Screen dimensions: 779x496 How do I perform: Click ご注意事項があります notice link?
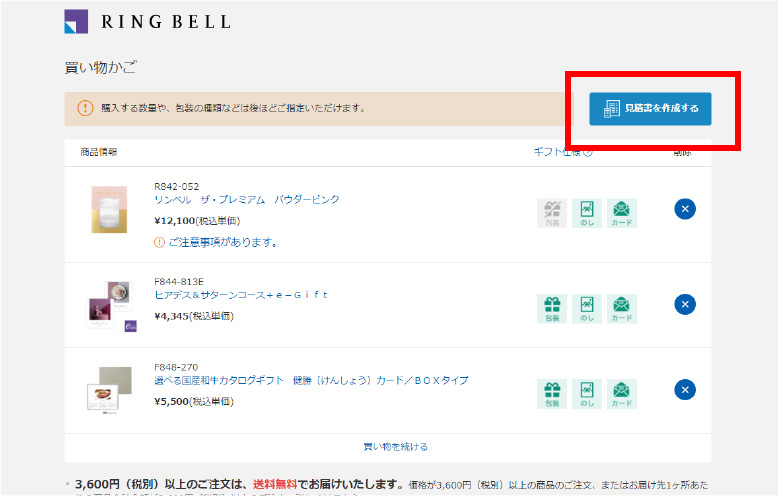pos(223,243)
